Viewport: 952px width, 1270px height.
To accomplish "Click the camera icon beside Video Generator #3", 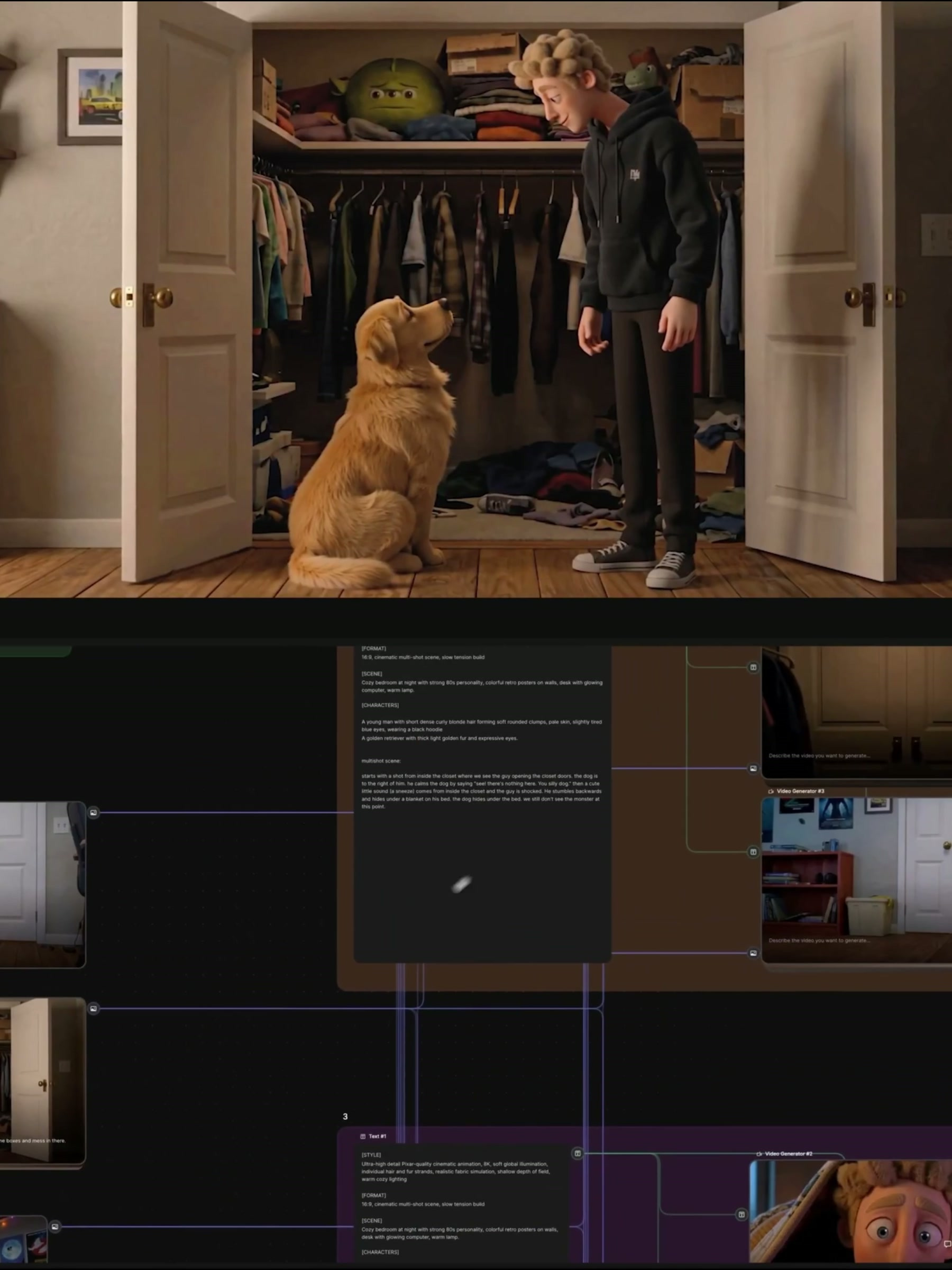I will tap(771, 791).
